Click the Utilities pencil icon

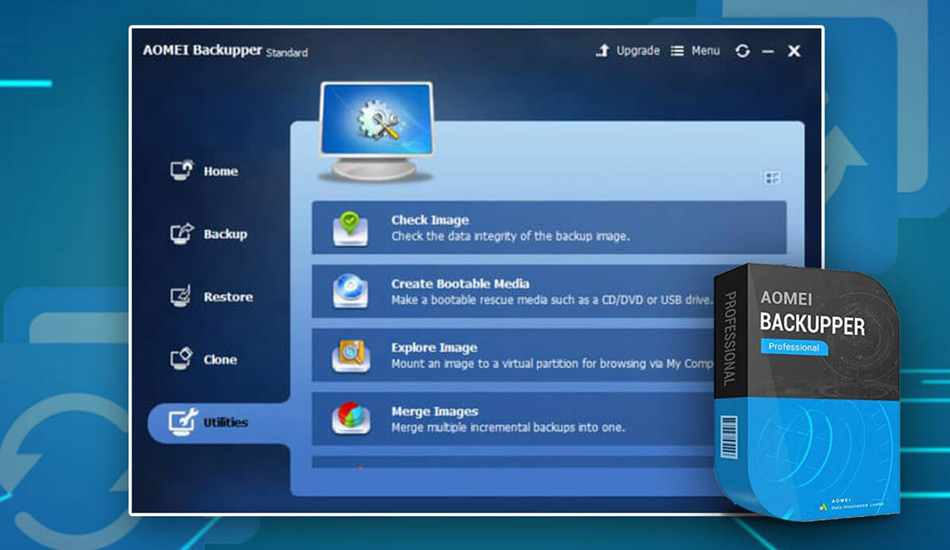tap(182, 422)
